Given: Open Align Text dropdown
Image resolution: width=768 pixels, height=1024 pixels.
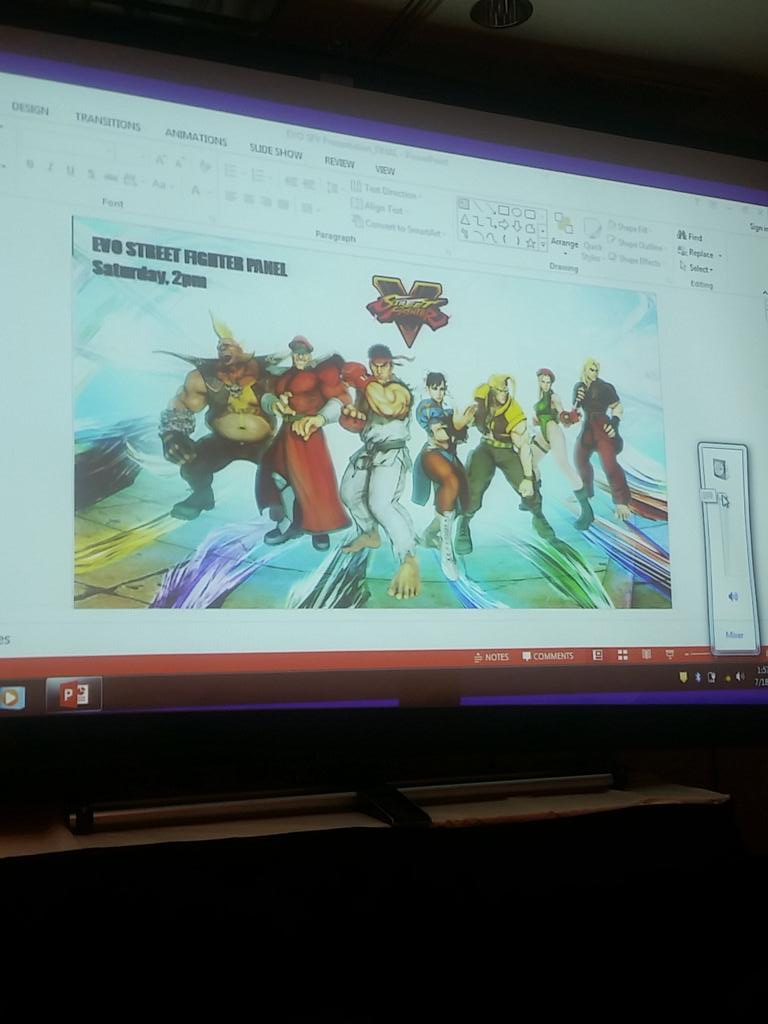Looking at the screenshot, I should pyautogui.click(x=377, y=209).
